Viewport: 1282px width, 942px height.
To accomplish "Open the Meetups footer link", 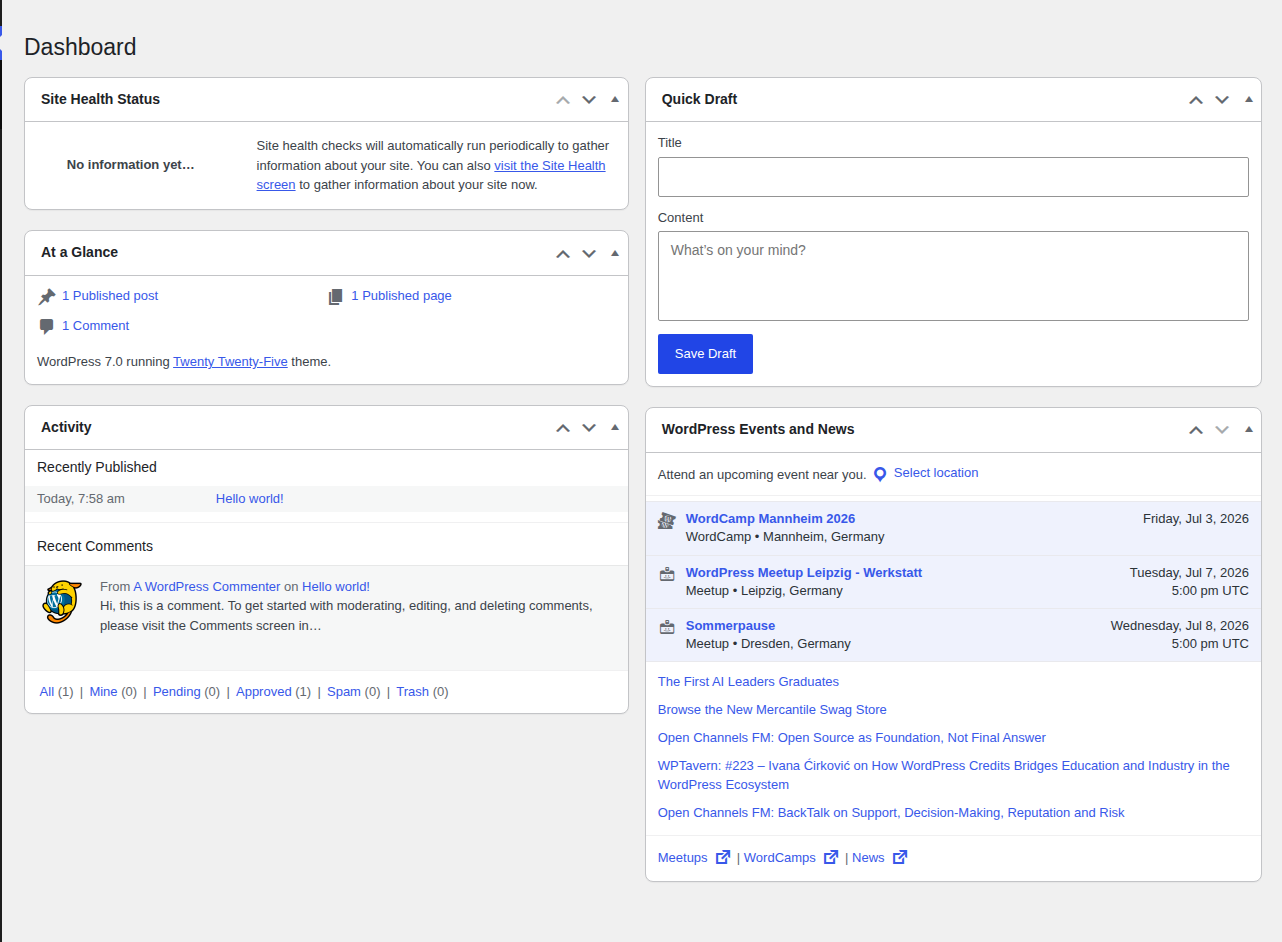I will 682,858.
